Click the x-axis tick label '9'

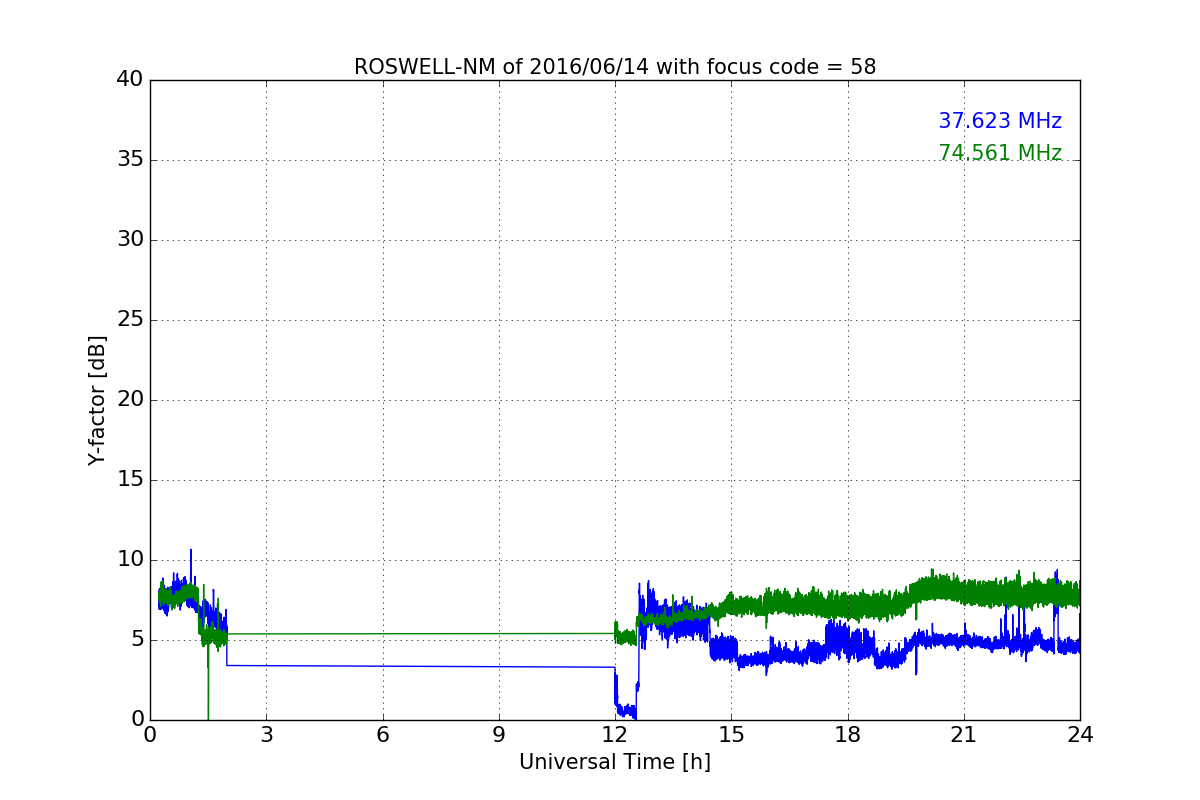point(499,734)
